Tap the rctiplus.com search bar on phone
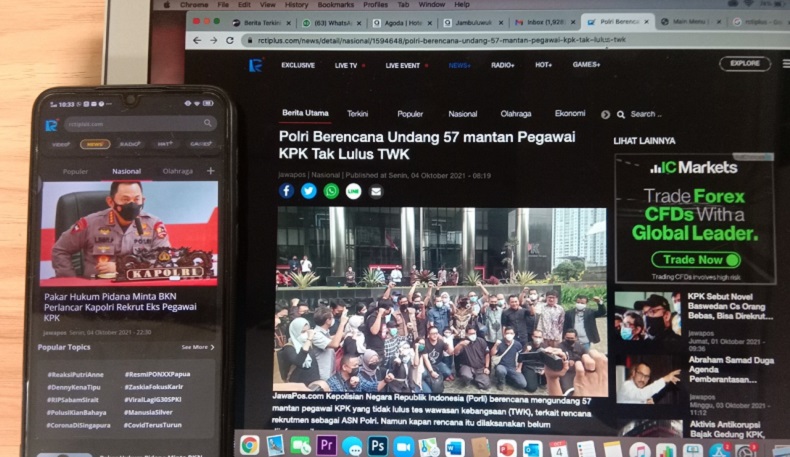The height and width of the screenshot is (457, 790). pyautogui.click(x=139, y=123)
